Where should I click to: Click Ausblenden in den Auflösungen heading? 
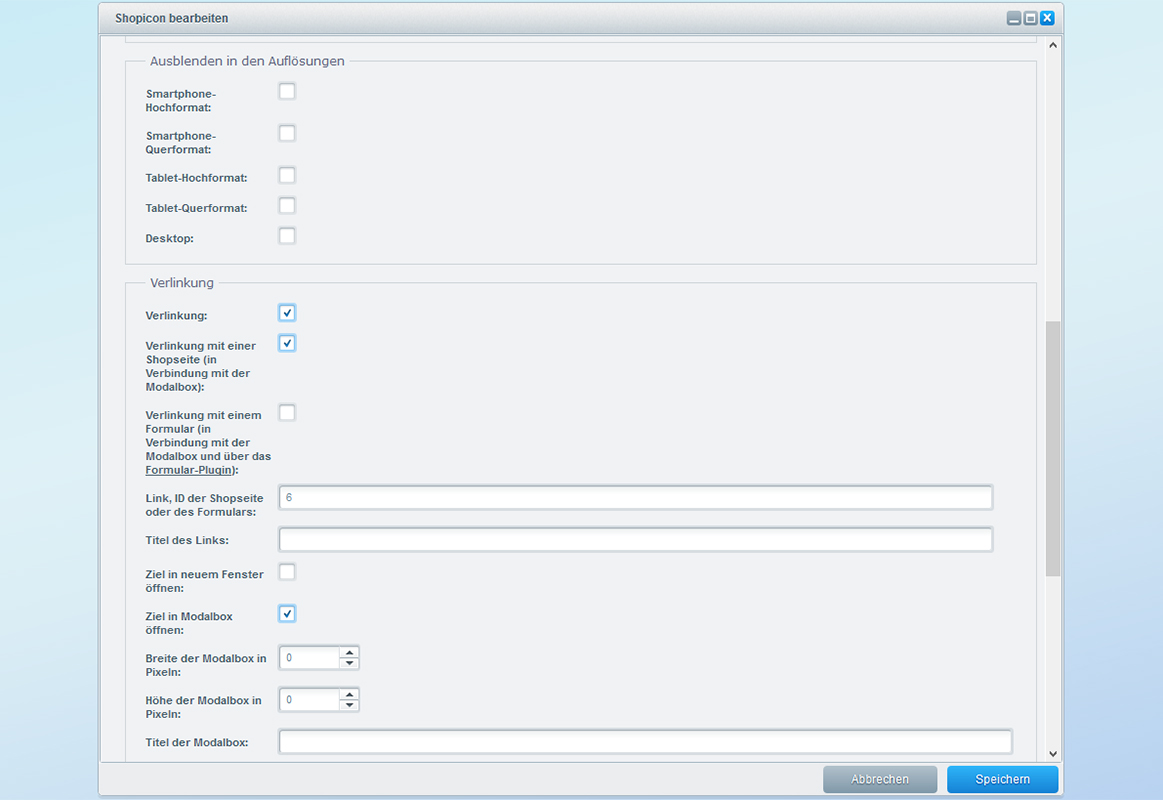pyautogui.click(x=247, y=61)
